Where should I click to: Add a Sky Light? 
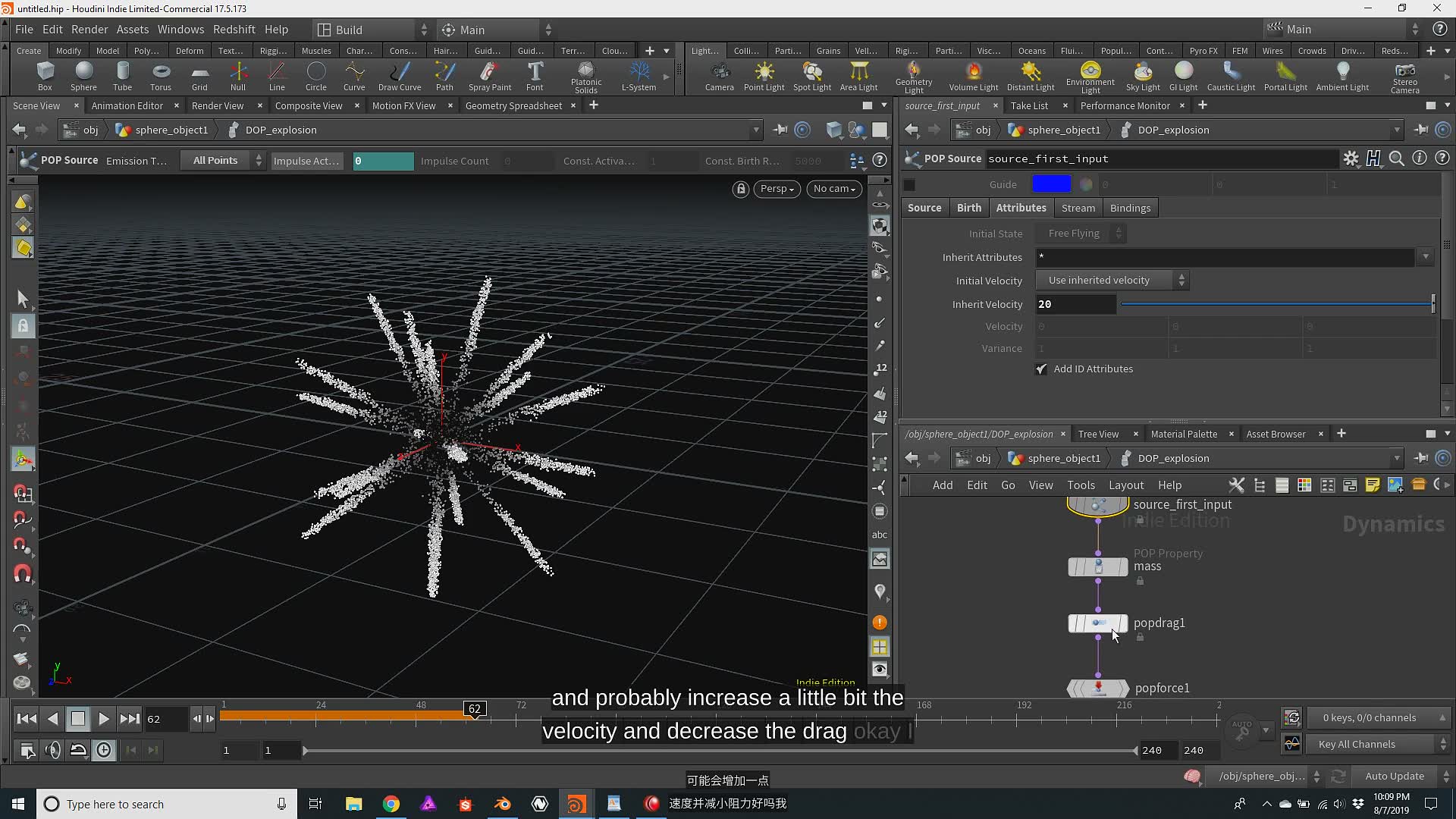pos(1143,77)
